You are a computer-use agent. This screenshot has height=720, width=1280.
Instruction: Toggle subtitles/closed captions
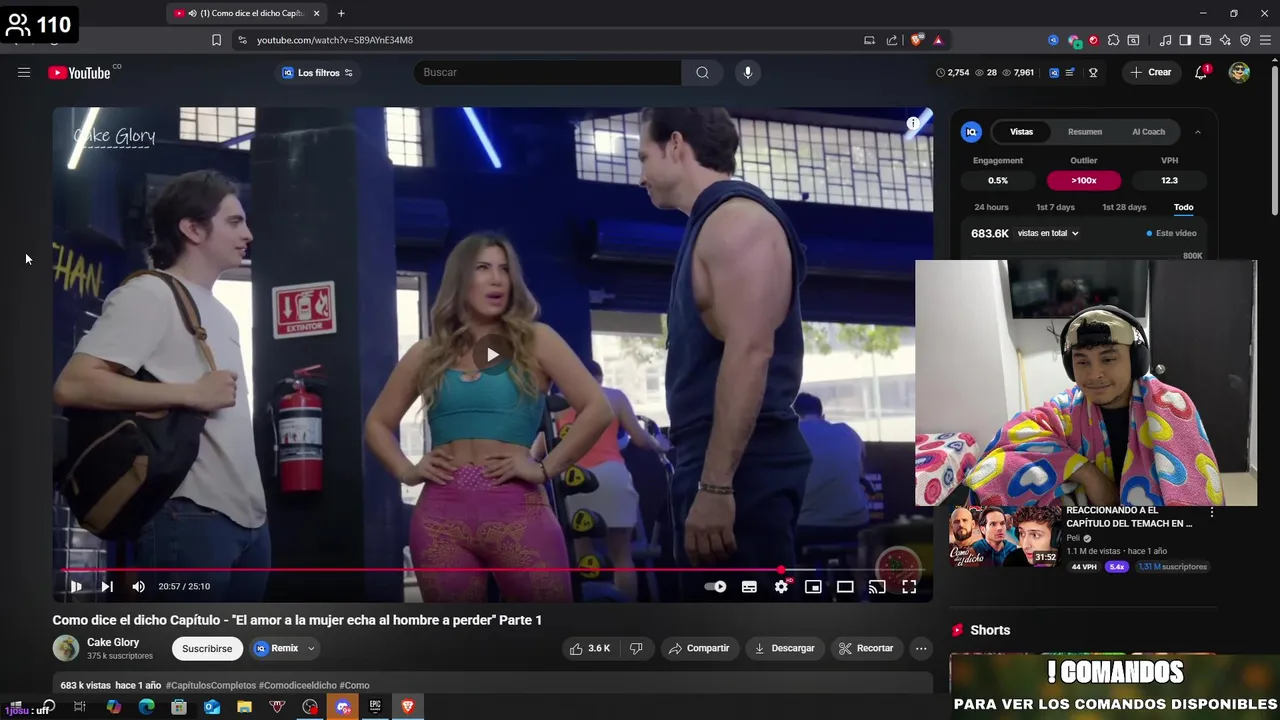pos(749,587)
